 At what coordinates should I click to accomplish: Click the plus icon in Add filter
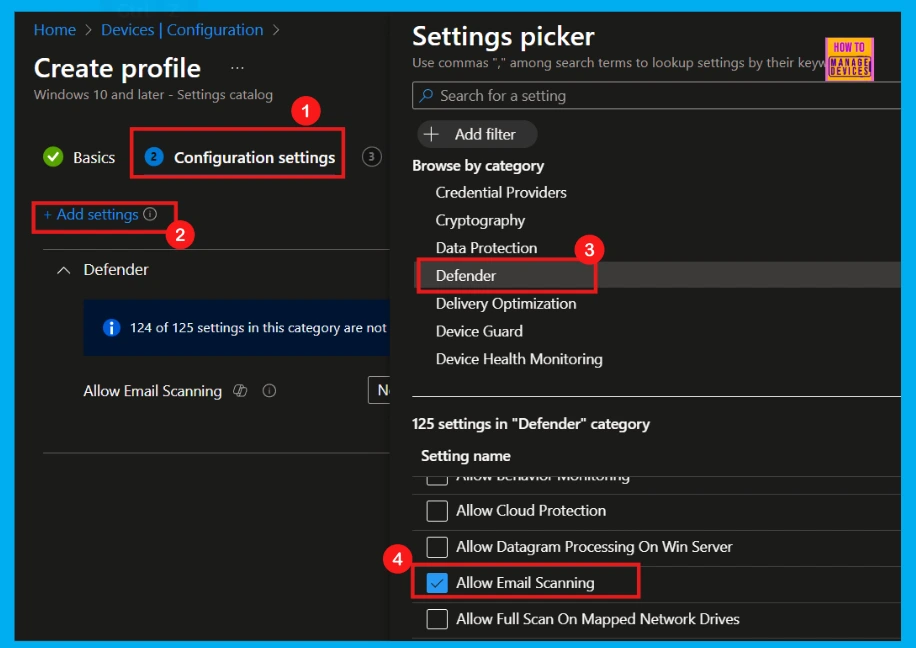pyautogui.click(x=431, y=134)
